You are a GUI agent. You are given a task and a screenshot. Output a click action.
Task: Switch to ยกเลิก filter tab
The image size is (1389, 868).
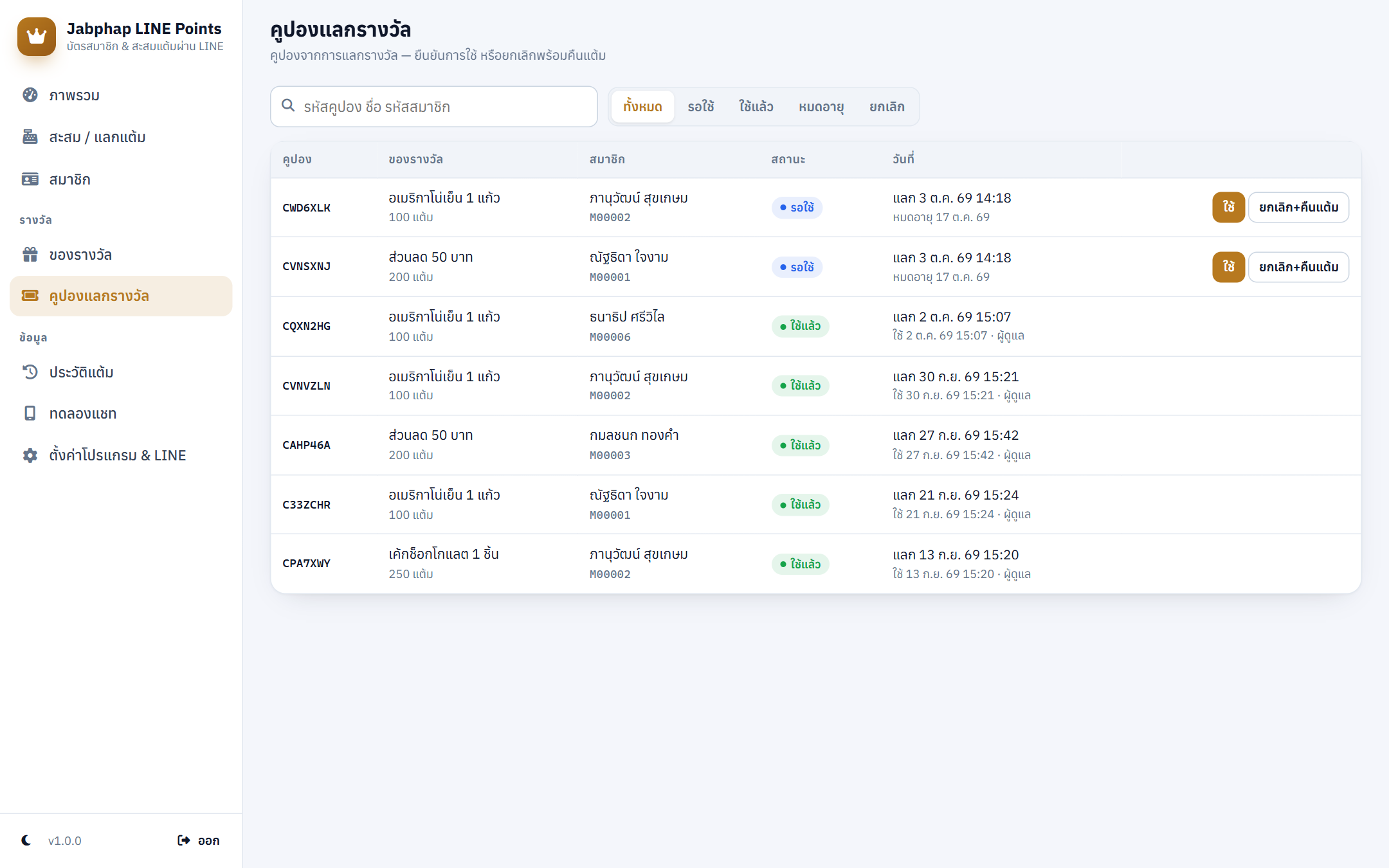tap(887, 107)
